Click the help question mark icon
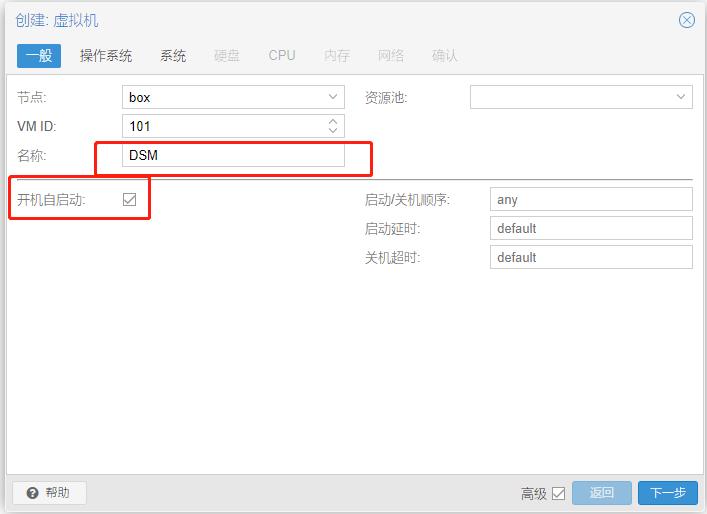Image resolution: width=707 pixels, height=514 pixels. click(x=32, y=493)
